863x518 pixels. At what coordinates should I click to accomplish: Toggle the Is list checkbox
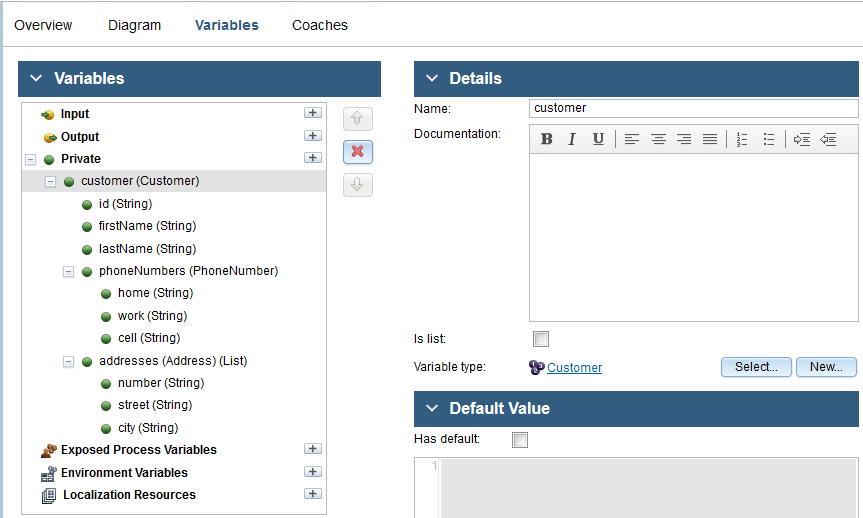coord(541,339)
